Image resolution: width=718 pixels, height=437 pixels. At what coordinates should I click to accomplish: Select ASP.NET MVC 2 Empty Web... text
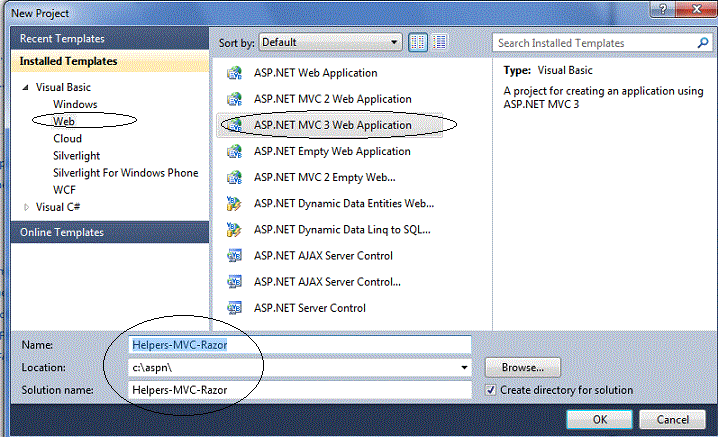point(325,177)
